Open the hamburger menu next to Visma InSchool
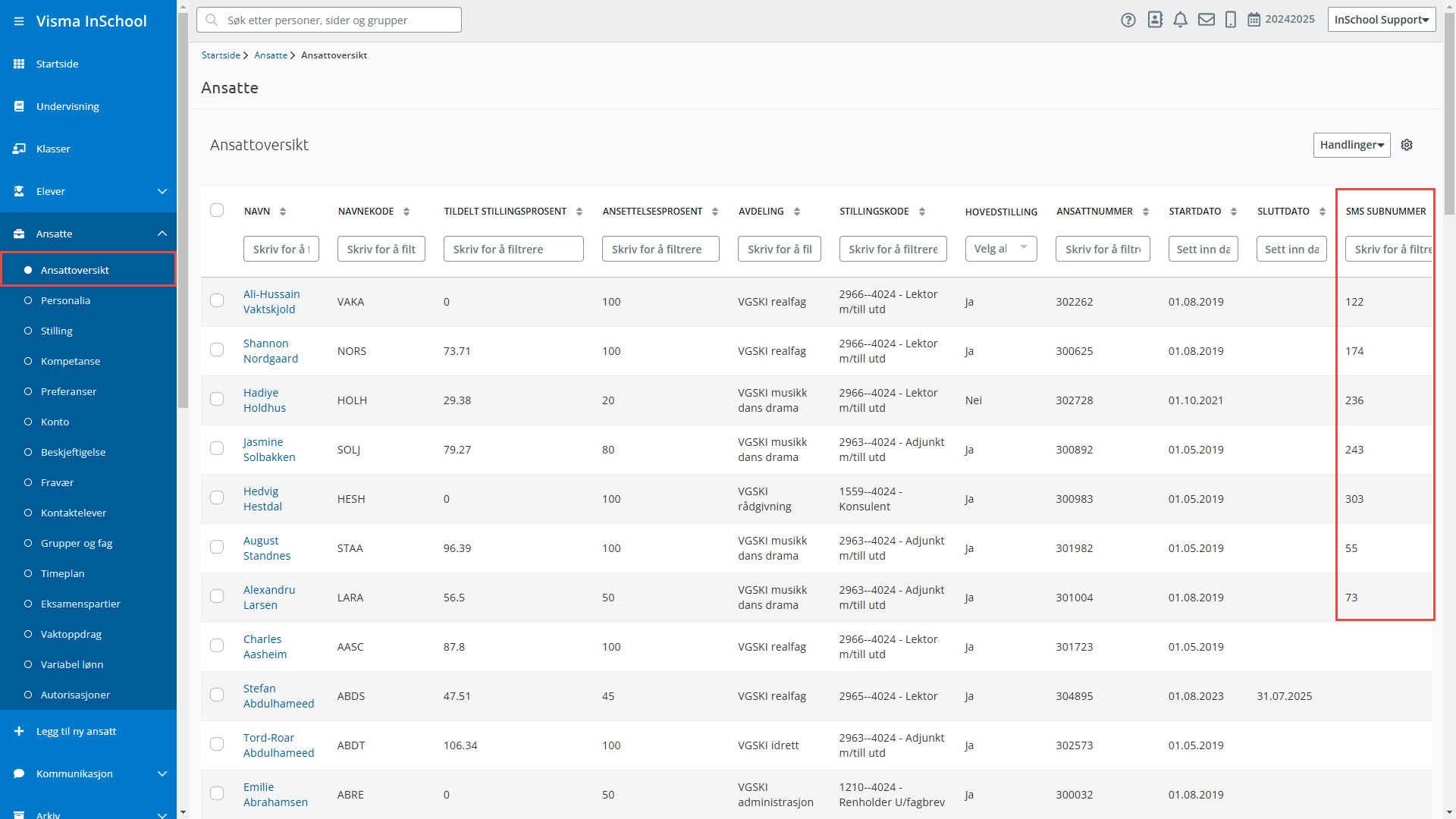The width and height of the screenshot is (1456, 819). point(19,21)
